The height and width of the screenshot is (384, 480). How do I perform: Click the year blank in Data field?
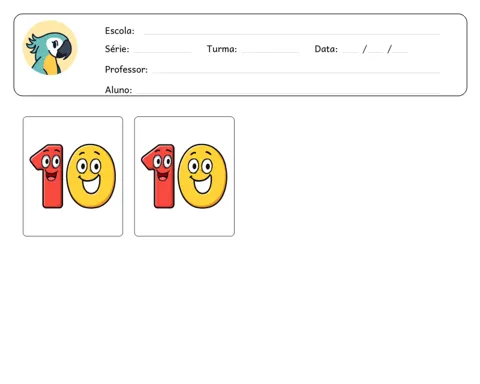click(x=400, y=52)
